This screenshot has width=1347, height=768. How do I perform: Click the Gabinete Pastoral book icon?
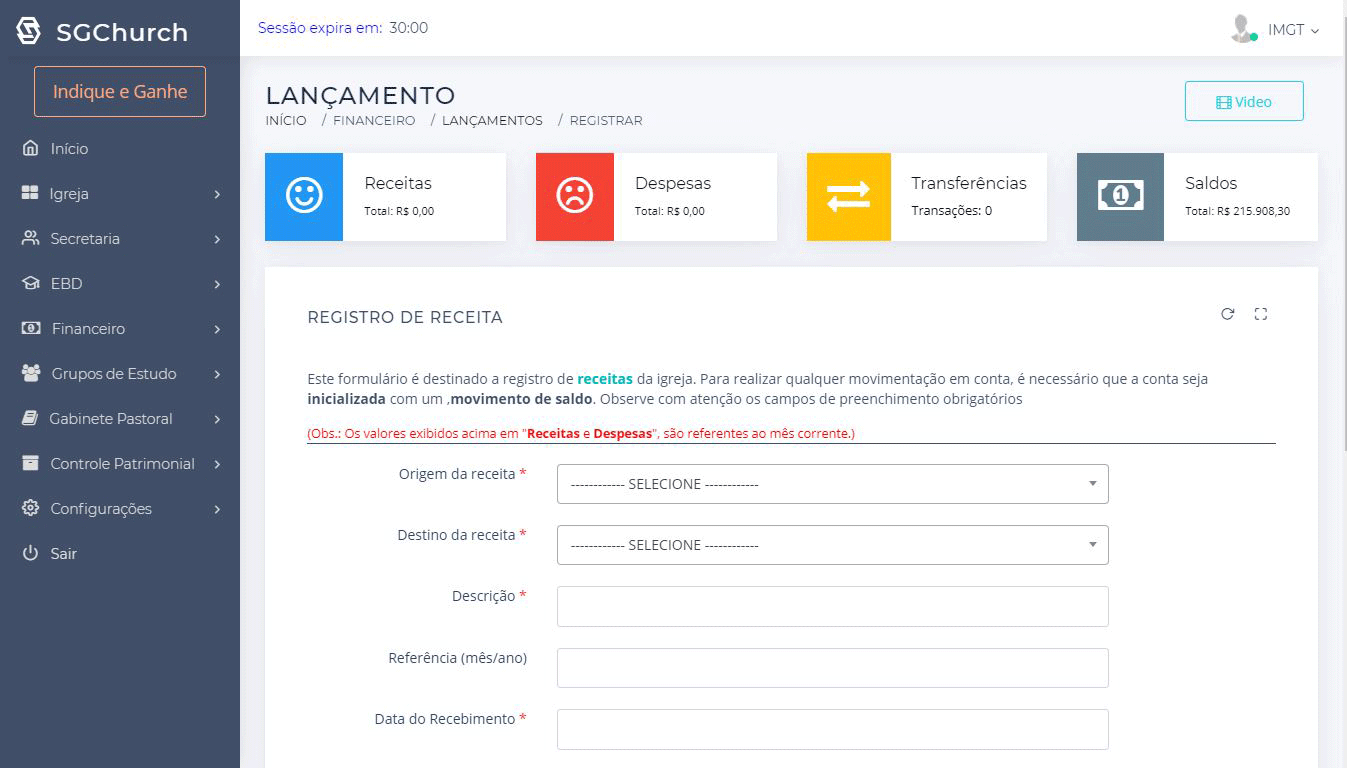pos(30,418)
